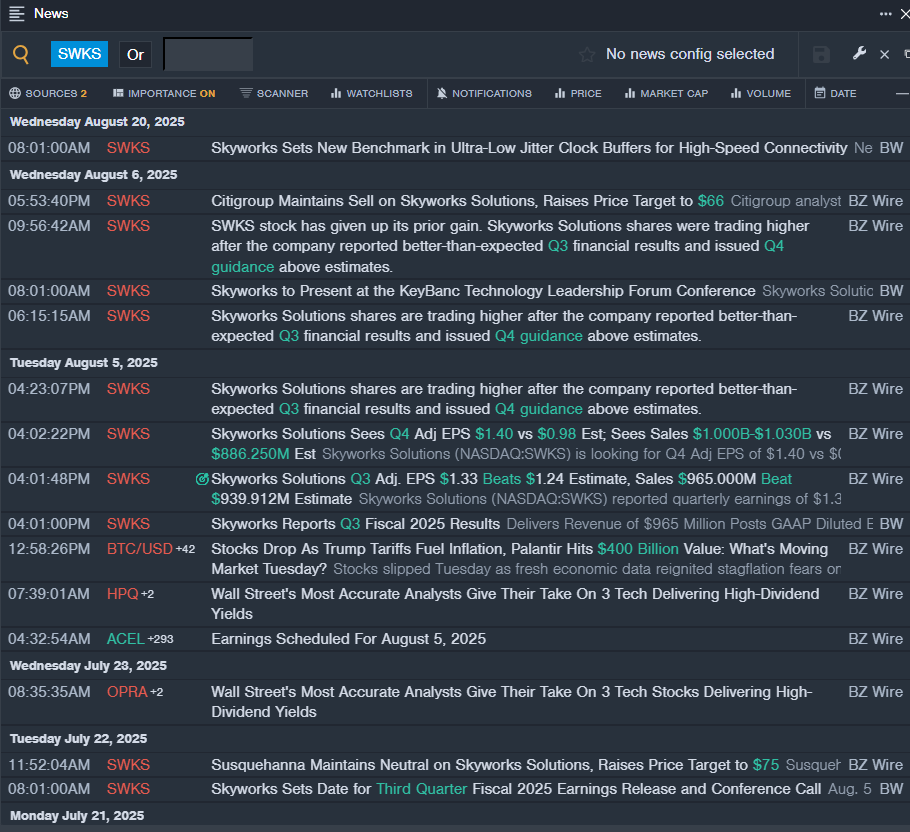Open the Scanner filter
The width and height of the screenshot is (910, 832).
point(274,93)
